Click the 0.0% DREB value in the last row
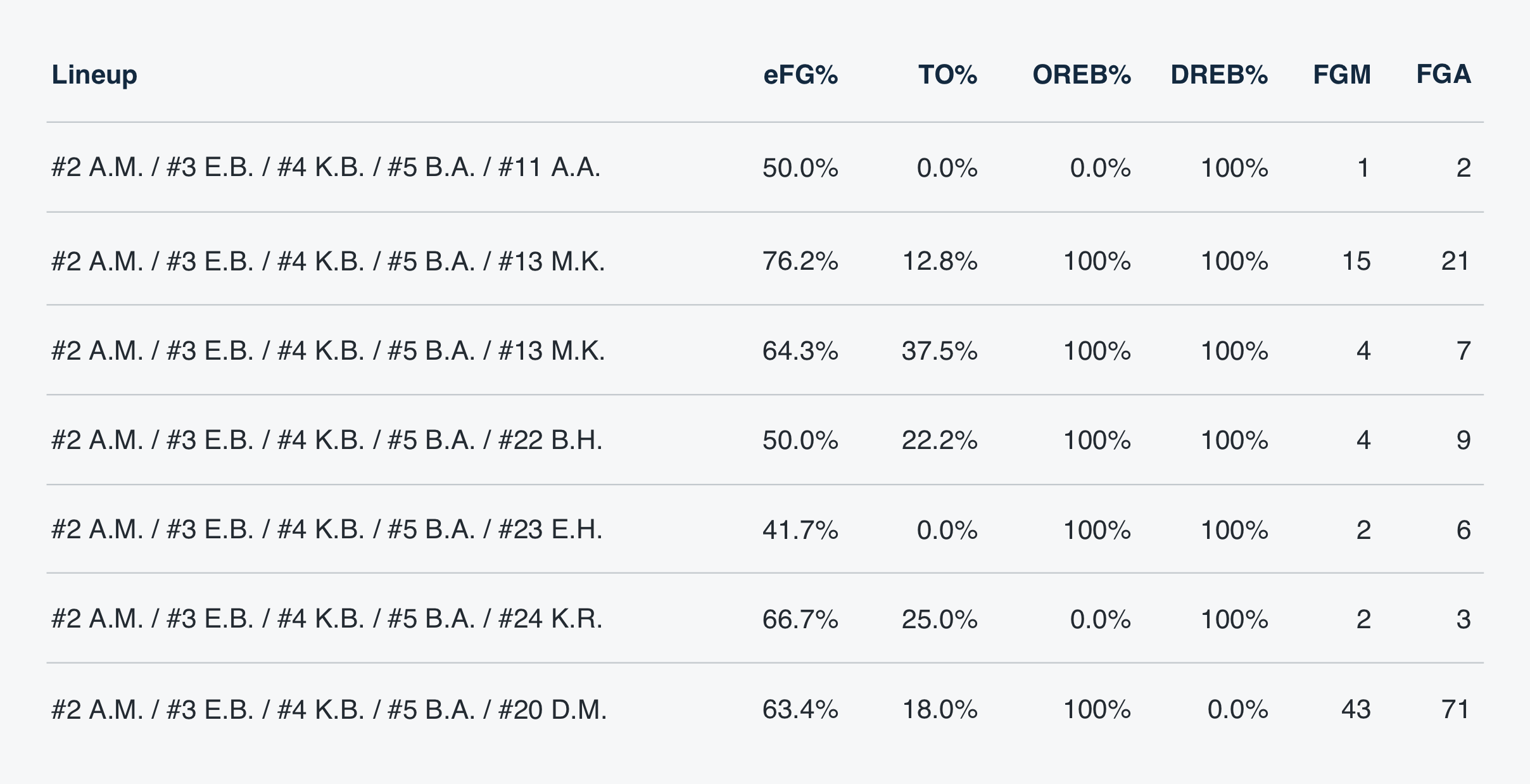 [x=1237, y=709]
